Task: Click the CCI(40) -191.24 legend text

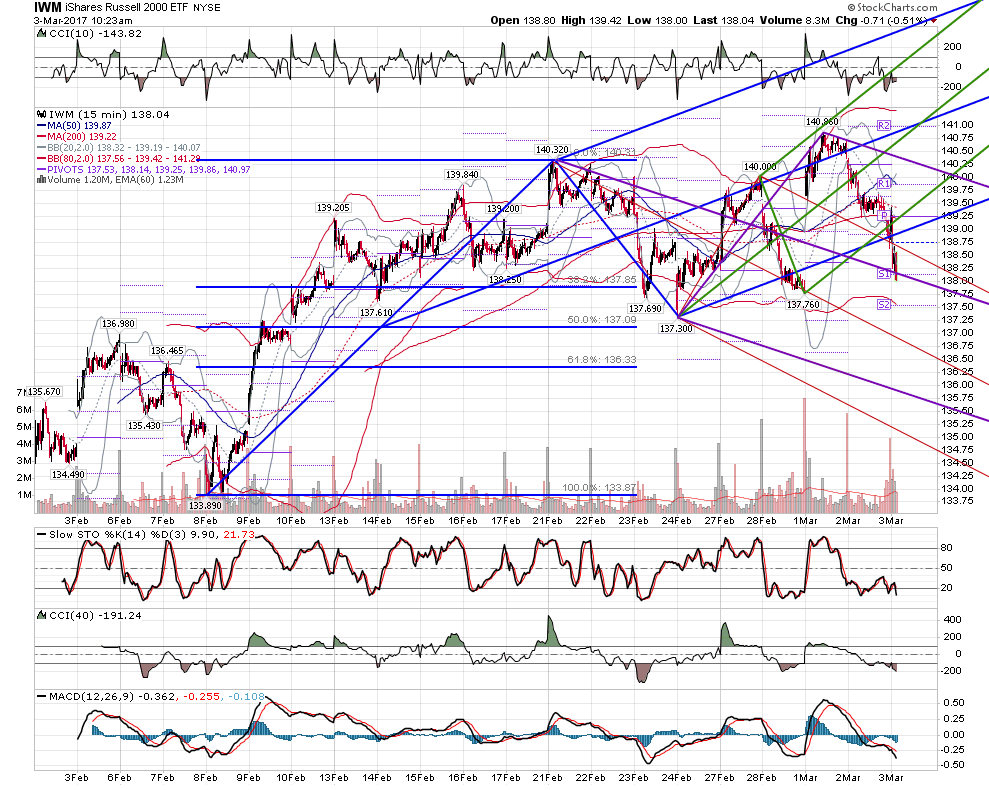Action: click(95, 615)
